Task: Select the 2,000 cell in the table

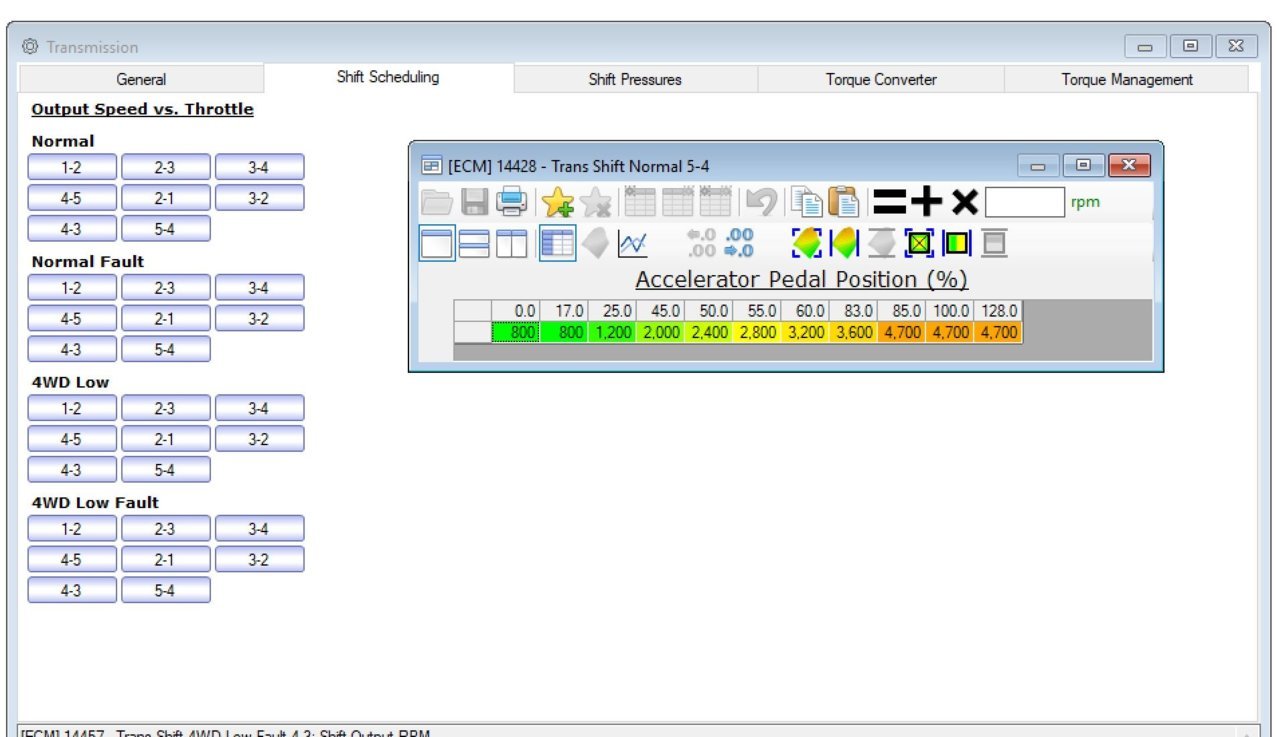Action: (x=661, y=333)
